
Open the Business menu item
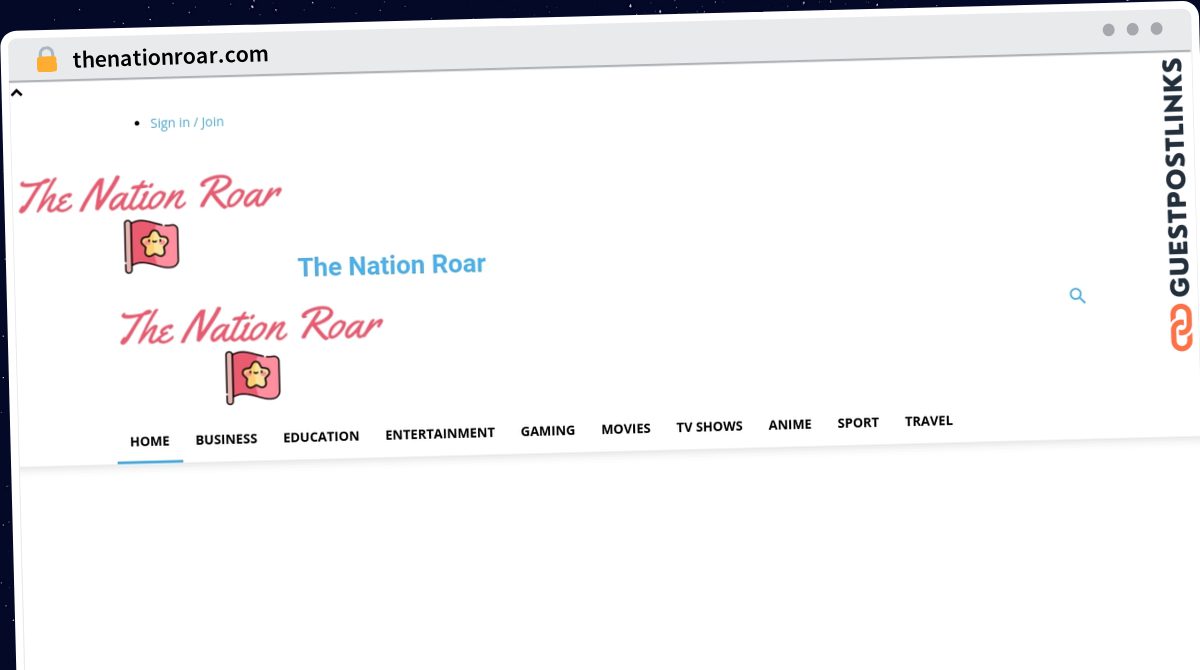[x=226, y=439]
